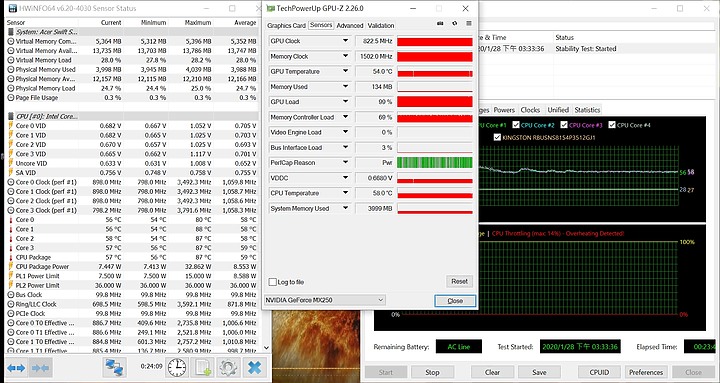Click the CPU Package thermometer icon

11,257
